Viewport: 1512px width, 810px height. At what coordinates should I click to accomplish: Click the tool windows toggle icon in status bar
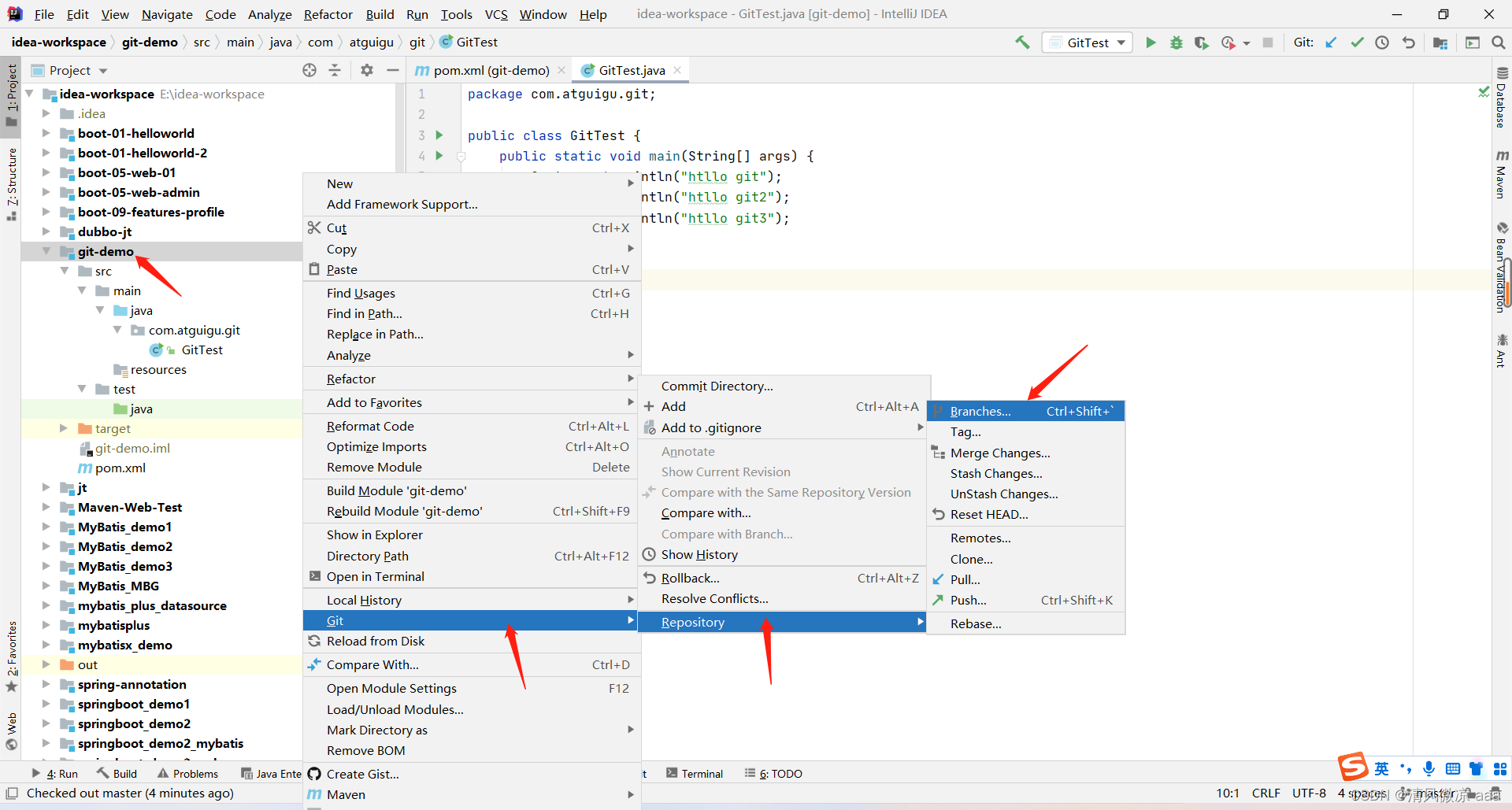(12, 793)
